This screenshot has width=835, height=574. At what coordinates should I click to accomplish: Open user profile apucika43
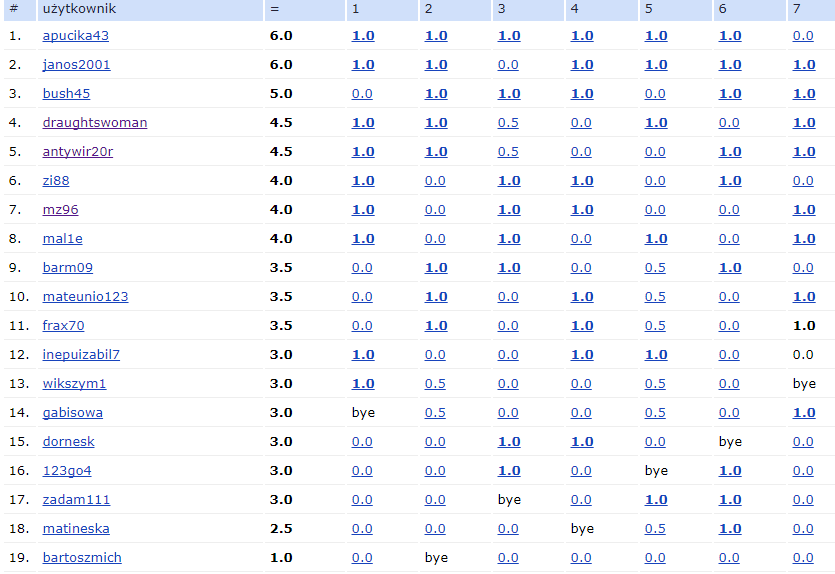click(76, 36)
